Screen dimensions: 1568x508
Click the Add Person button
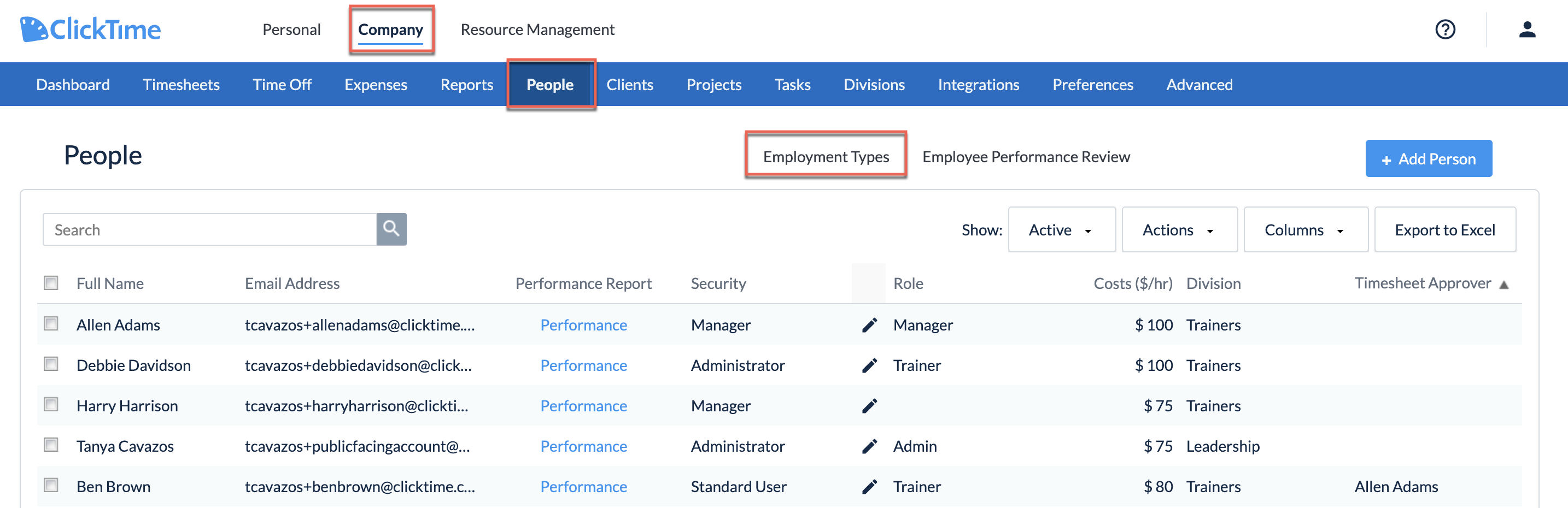point(1429,159)
